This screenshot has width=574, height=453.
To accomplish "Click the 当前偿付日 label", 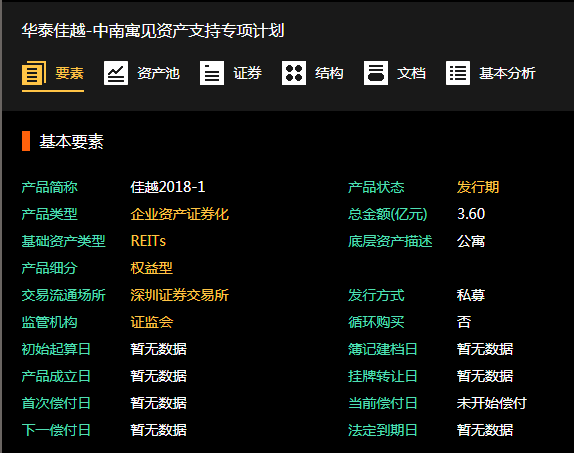I will tap(383, 403).
